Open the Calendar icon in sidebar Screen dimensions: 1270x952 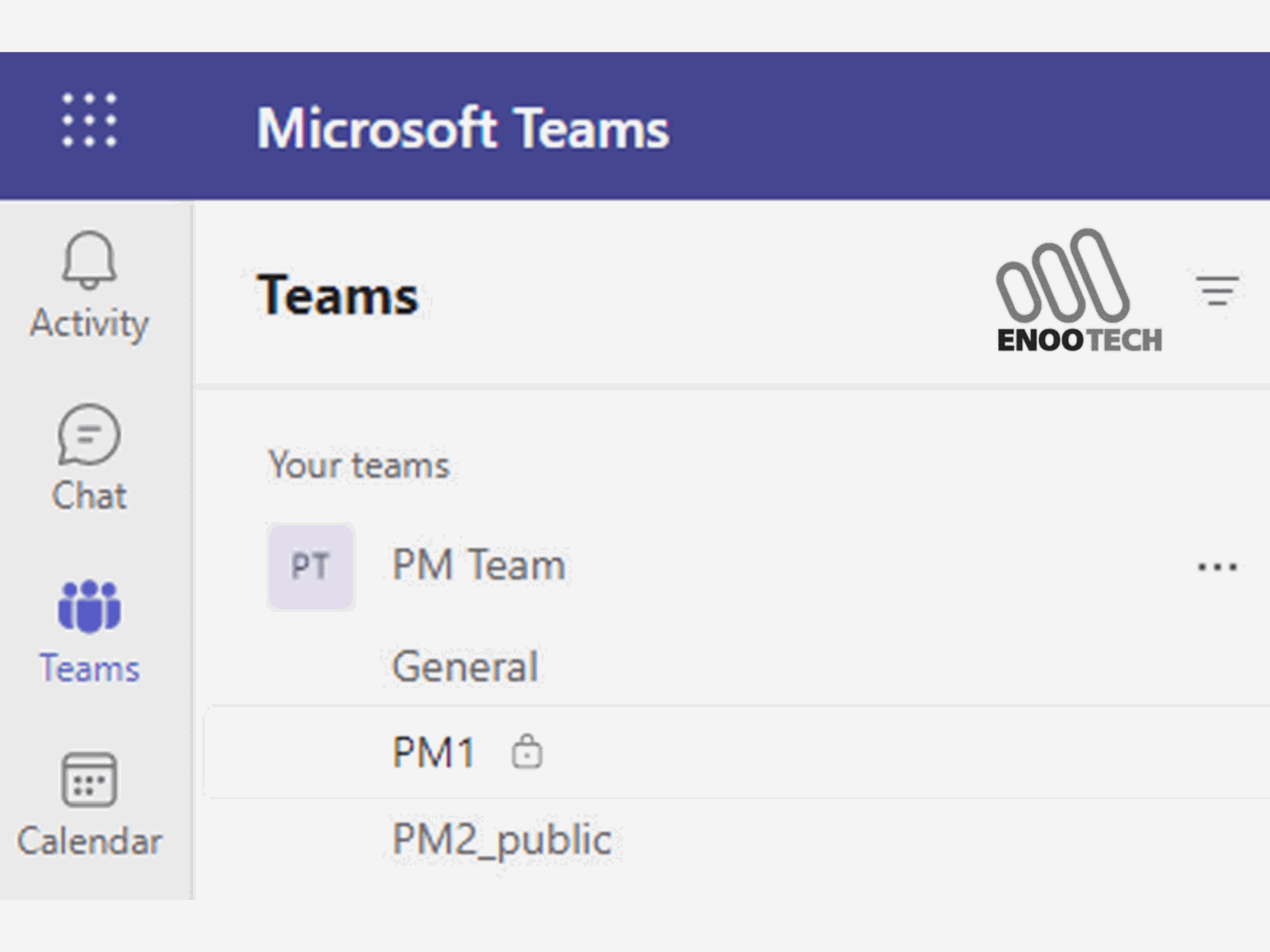[x=89, y=779]
